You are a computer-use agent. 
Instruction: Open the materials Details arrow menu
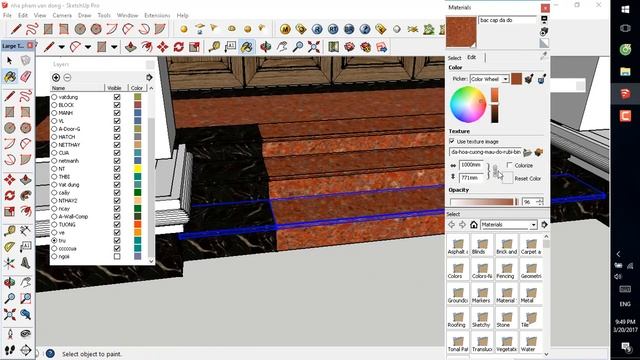(544, 224)
